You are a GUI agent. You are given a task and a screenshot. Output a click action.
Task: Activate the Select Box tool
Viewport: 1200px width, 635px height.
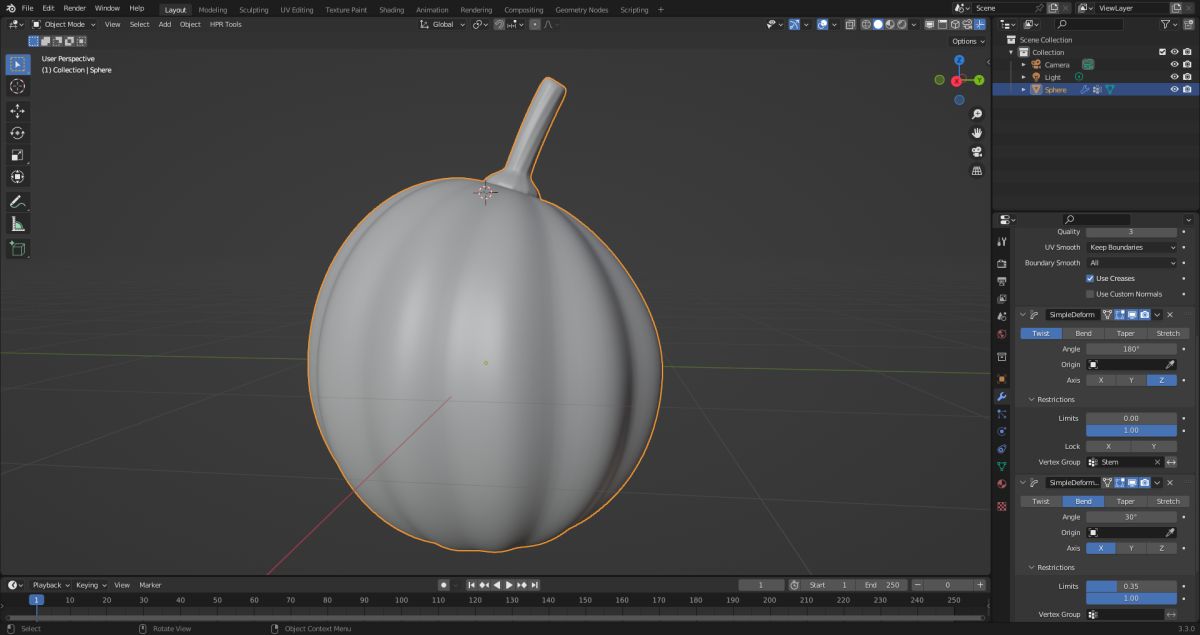(17, 65)
